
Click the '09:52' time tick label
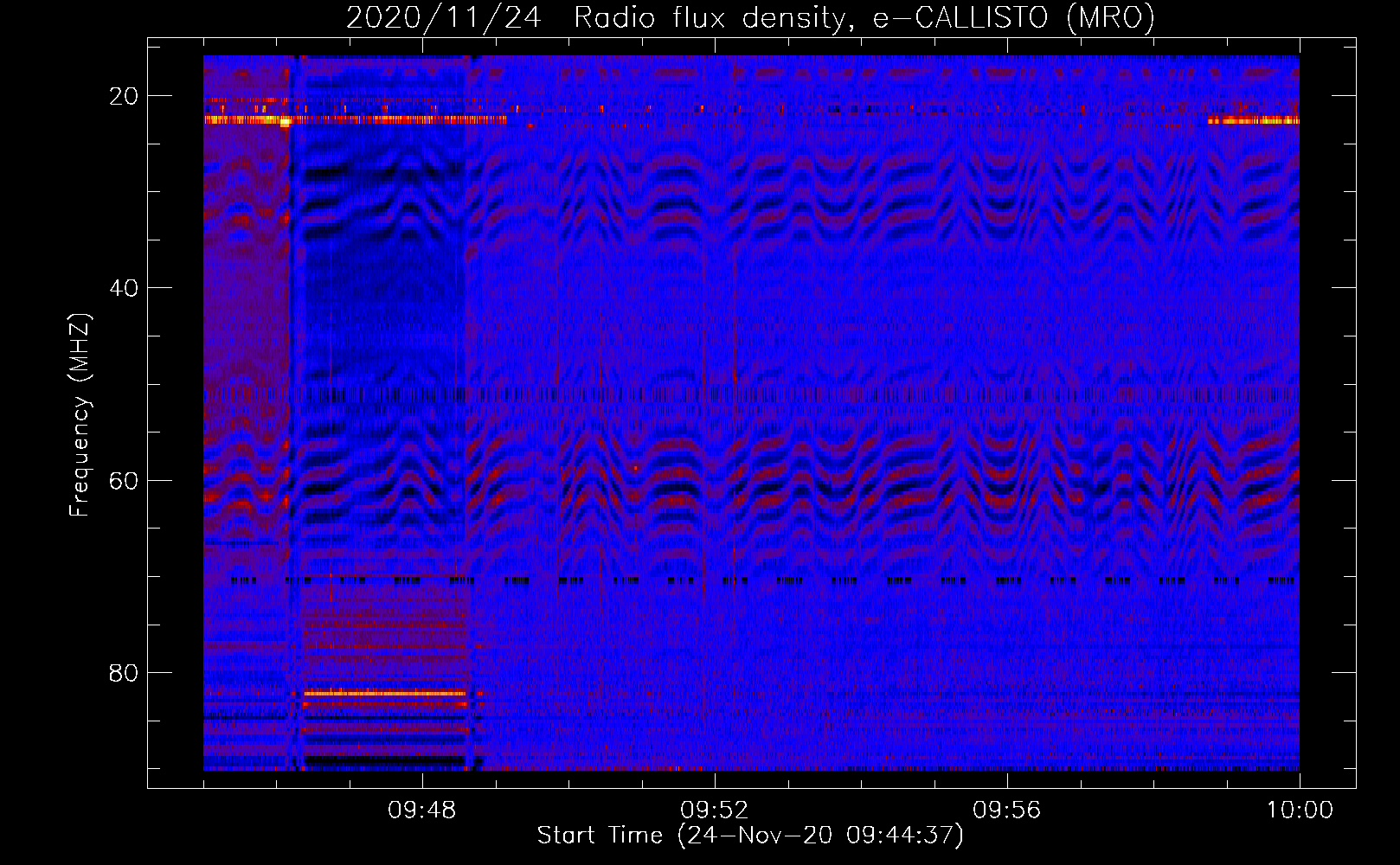[x=715, y=811]
